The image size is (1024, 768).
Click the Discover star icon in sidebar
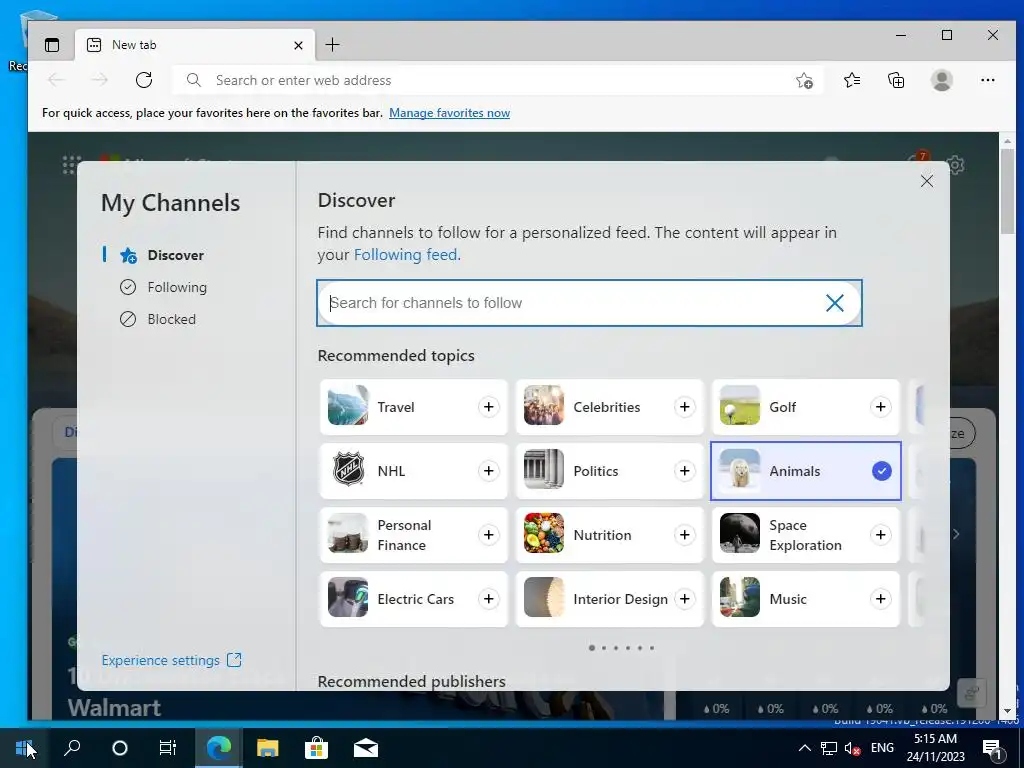coord(128,255)
